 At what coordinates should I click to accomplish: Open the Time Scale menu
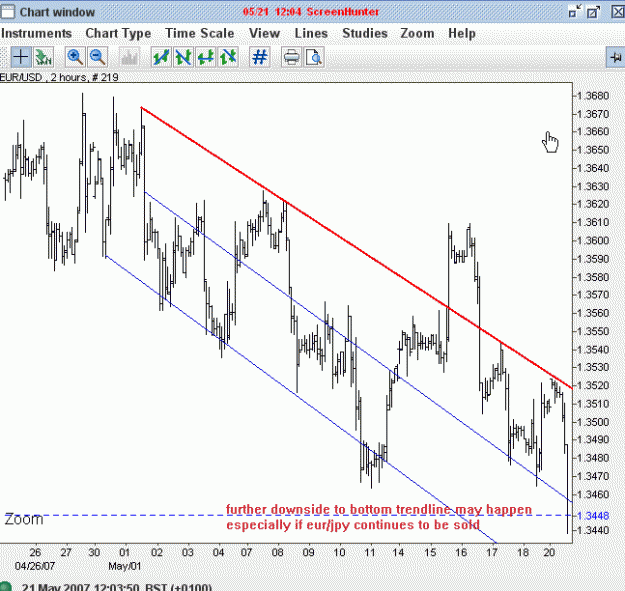(x=200, y=33)
